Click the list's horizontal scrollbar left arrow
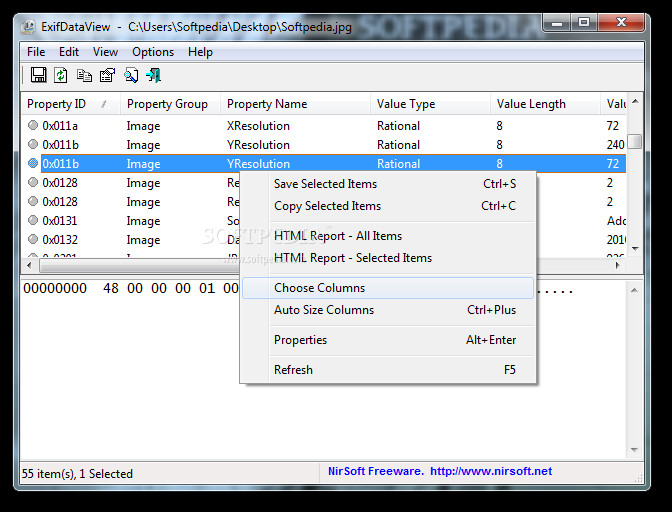The height and width of the screenshot is (512, 672). pyautogui.click(x=30, y=267)
